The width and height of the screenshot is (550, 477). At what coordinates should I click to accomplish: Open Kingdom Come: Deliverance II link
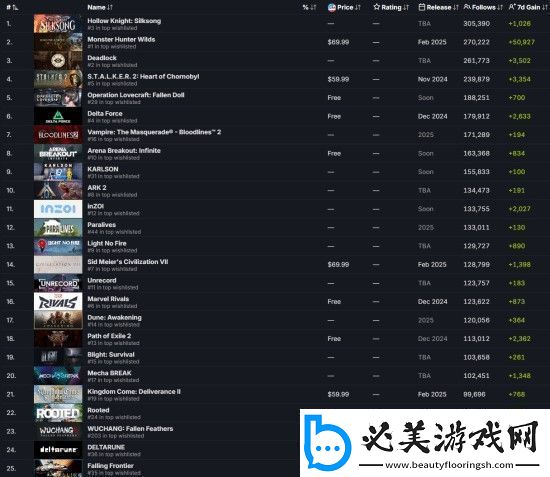(x=134, y=391)
